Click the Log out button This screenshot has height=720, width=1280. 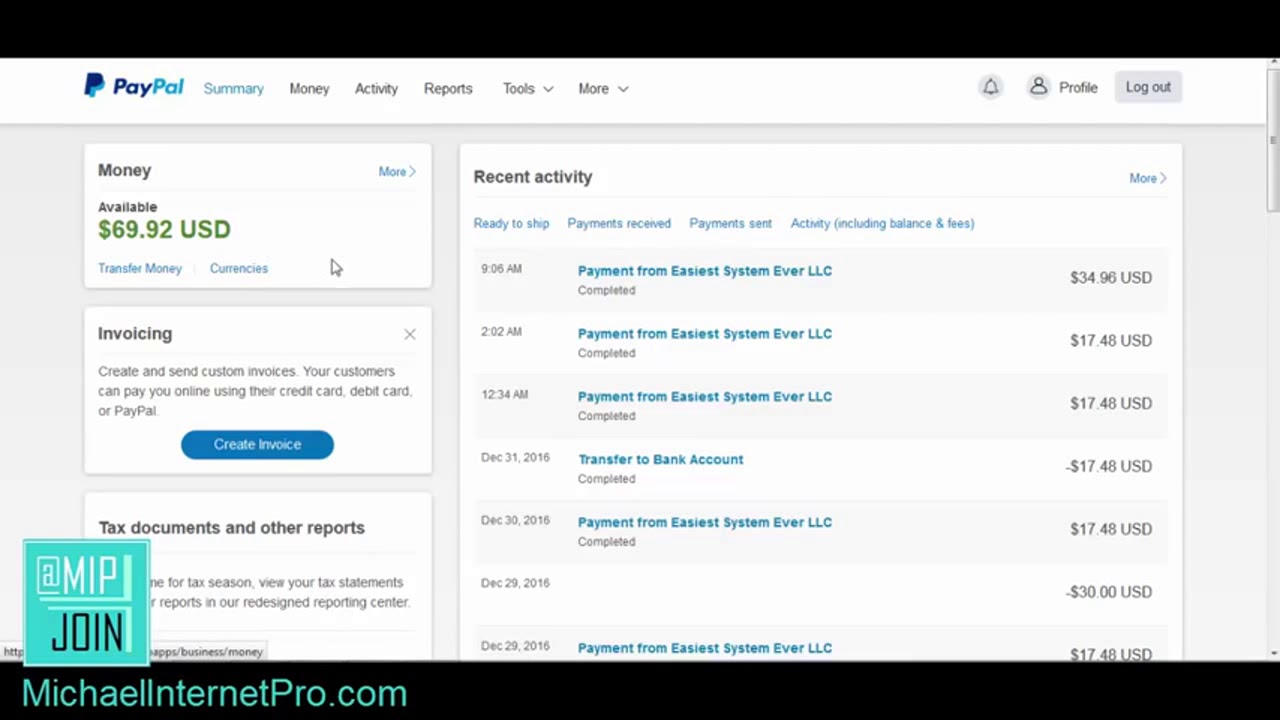pyautogui.click(x=1148, y=87)
